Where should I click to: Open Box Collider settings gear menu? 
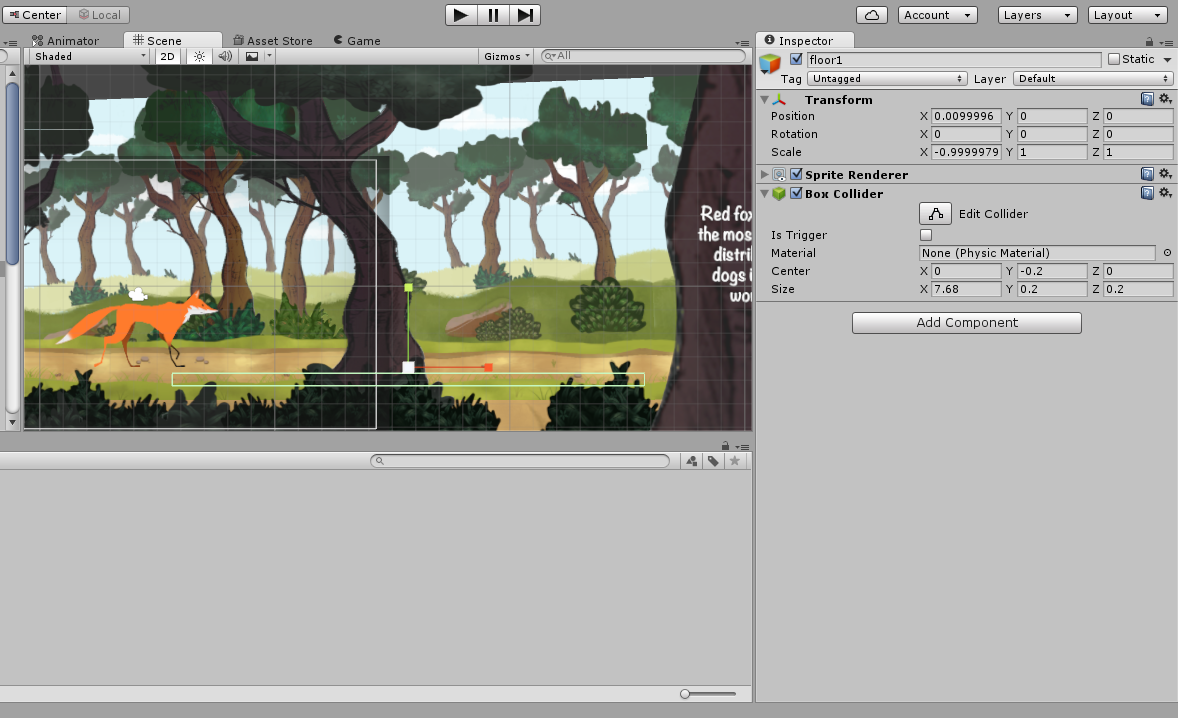tap(1165, 193)
